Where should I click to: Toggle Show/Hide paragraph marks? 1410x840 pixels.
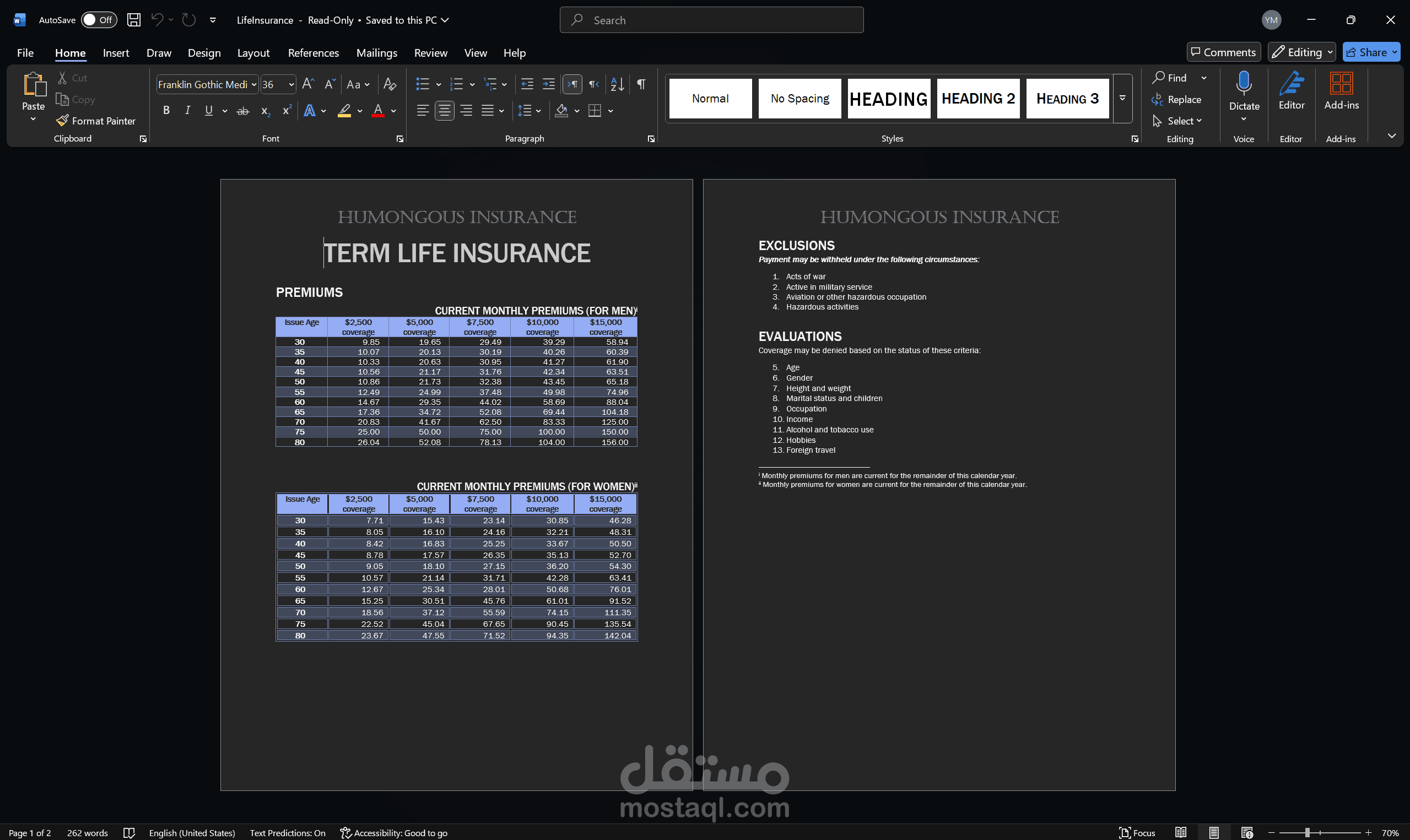[641, 84]
